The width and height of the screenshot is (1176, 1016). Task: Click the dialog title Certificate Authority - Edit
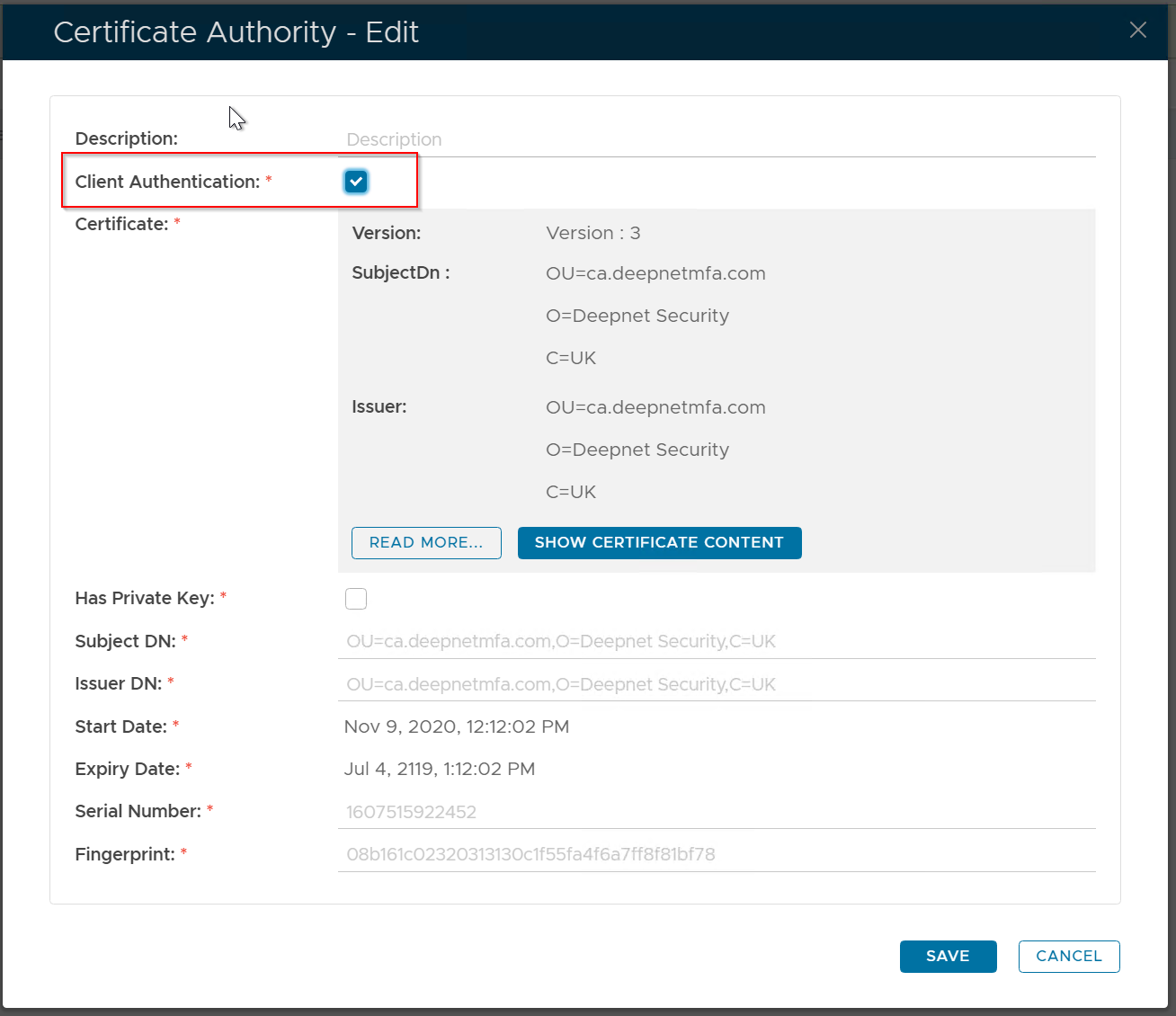point(236,32)
